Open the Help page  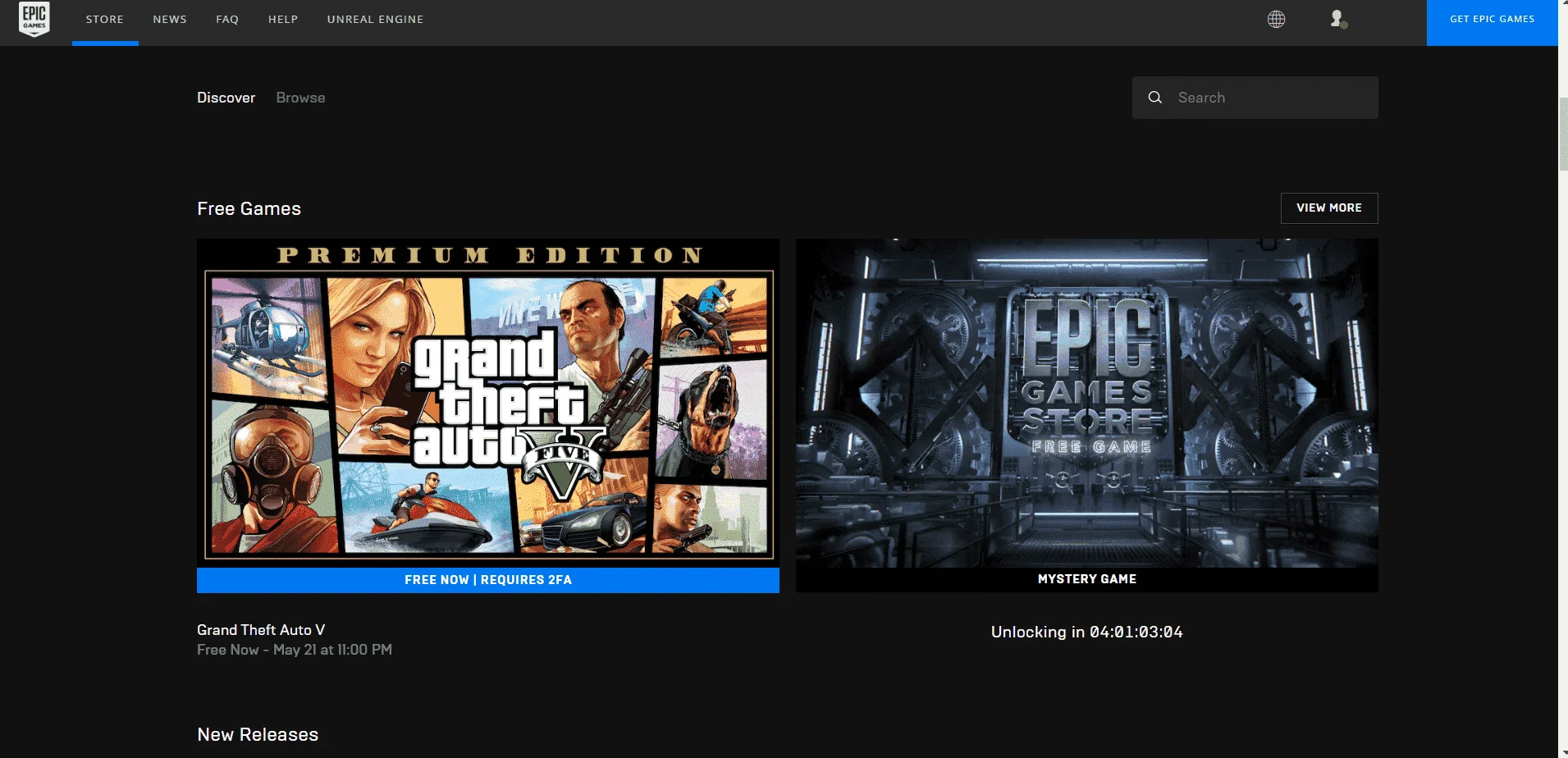coord(283,20)
